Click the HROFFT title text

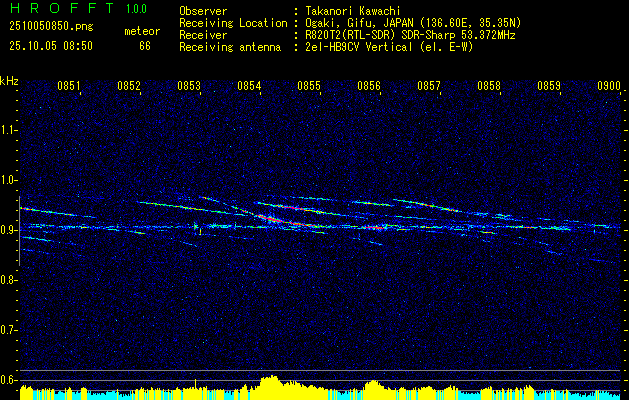click(62, 8)
